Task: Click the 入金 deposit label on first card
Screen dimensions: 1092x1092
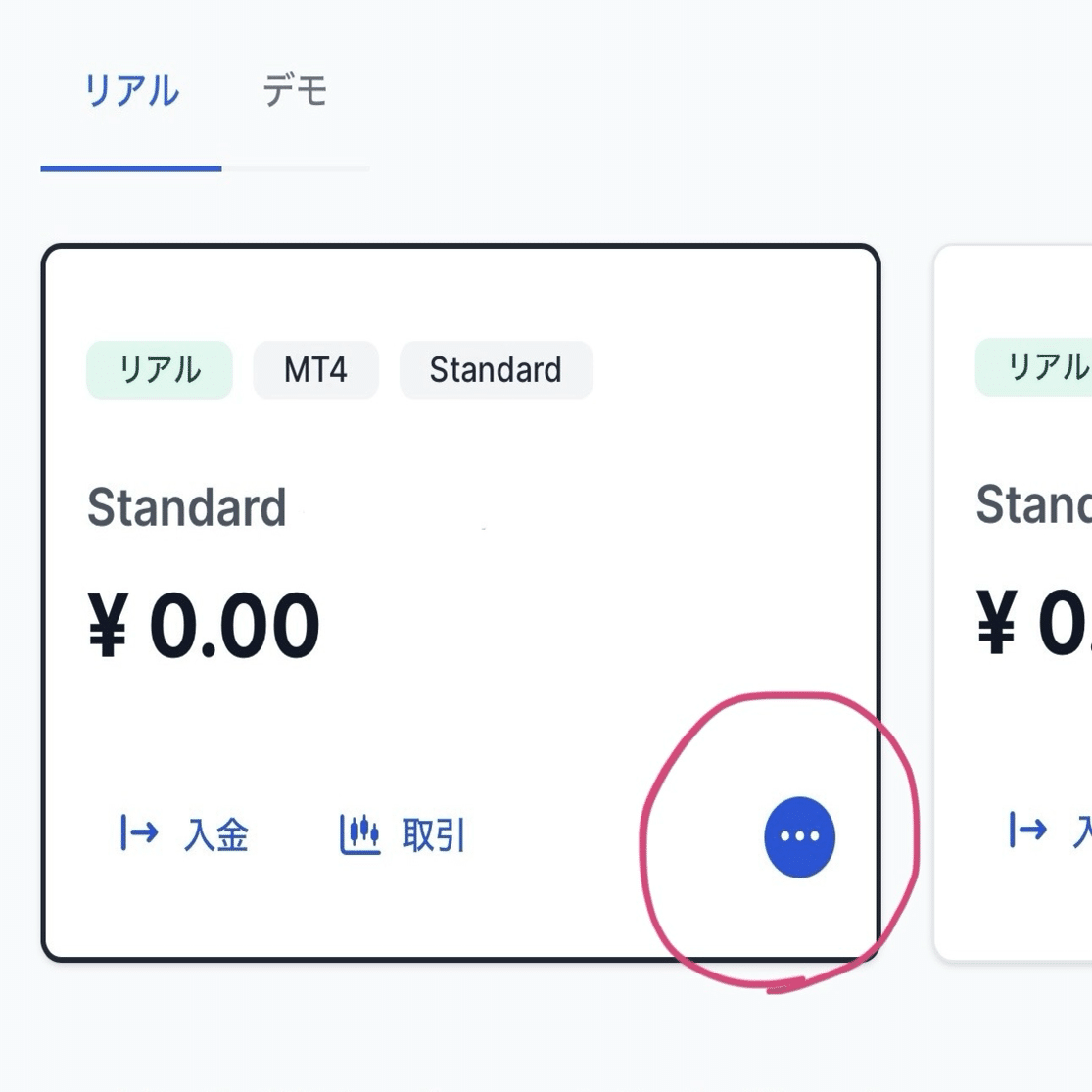Action: pyautogui.click(x=216, y=835)
